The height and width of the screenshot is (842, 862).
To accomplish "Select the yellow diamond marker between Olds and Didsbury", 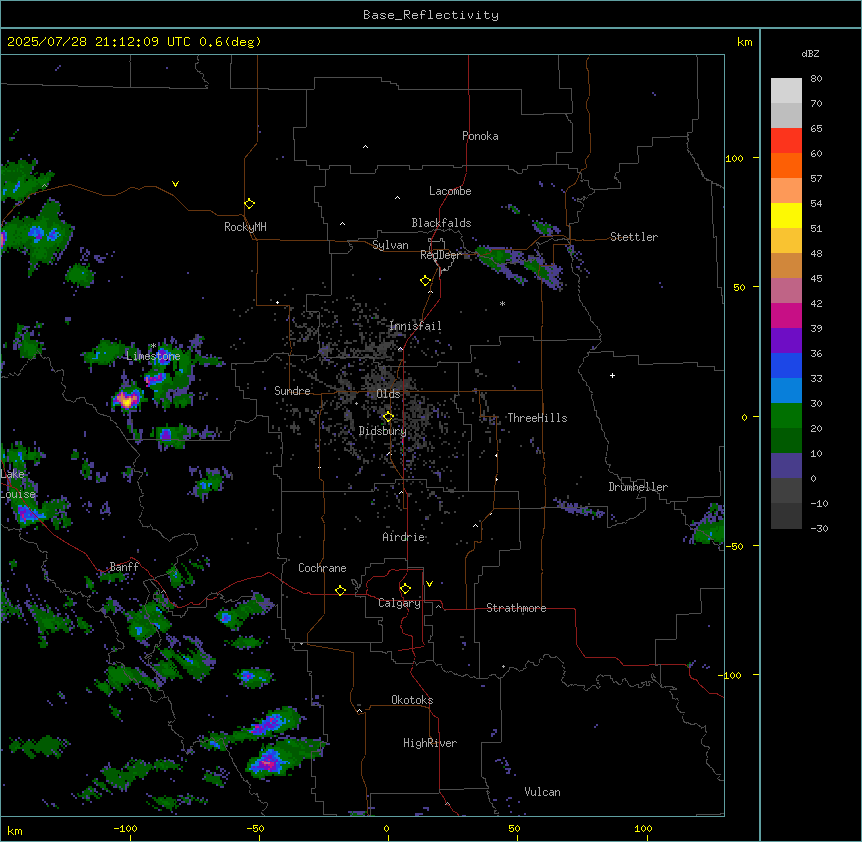I will (x=388, y=417).
